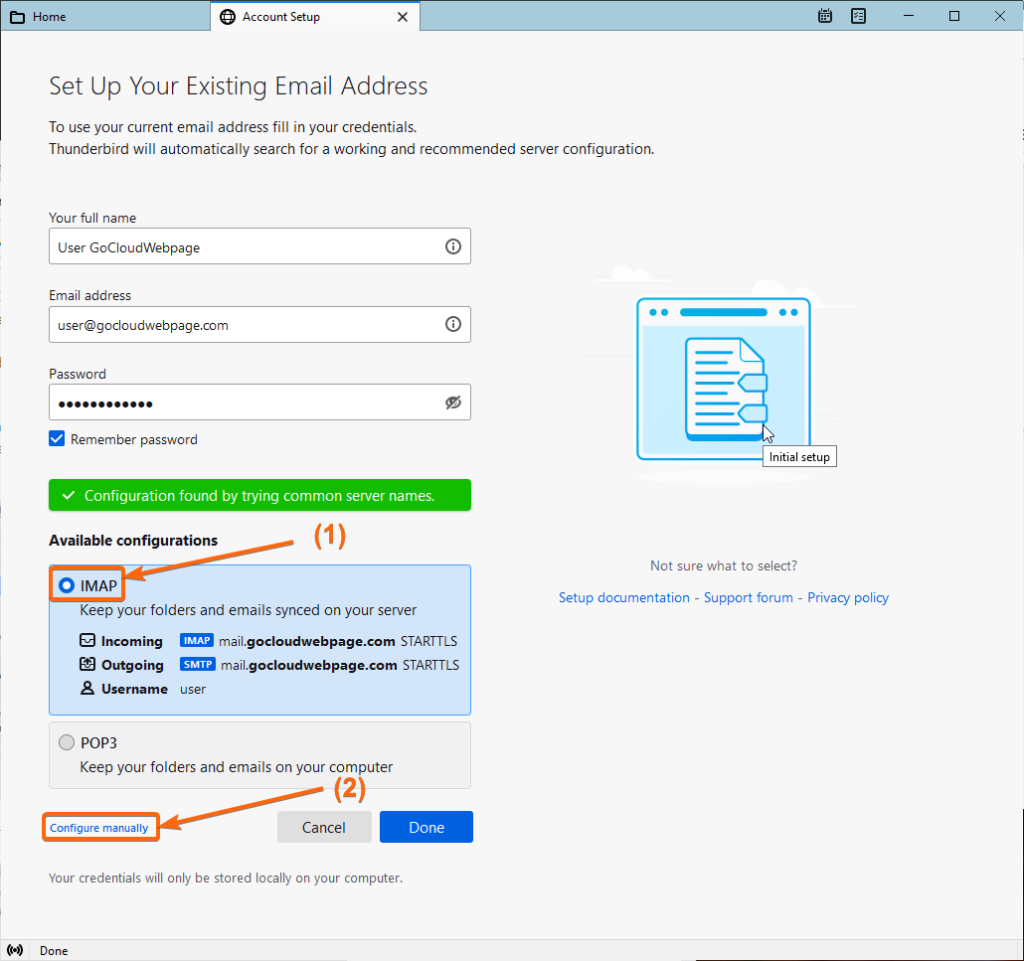Click the person icon beside Username
This screenshot has width=1024, height=961.
(x=90, y=689)
